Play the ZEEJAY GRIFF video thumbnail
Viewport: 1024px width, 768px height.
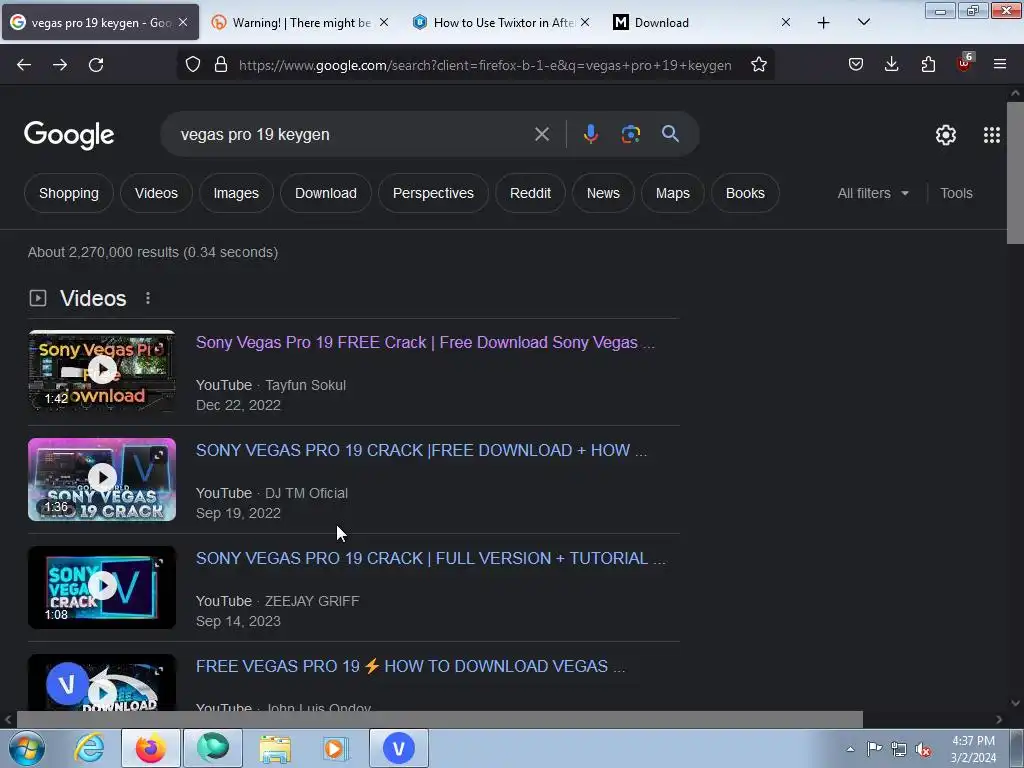click(102, 587)
